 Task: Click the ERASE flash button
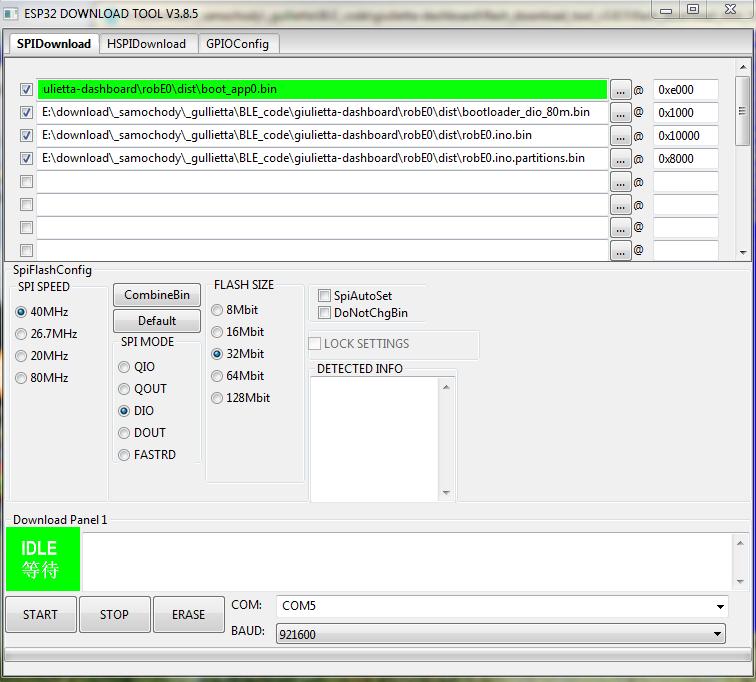pos(189,615)
